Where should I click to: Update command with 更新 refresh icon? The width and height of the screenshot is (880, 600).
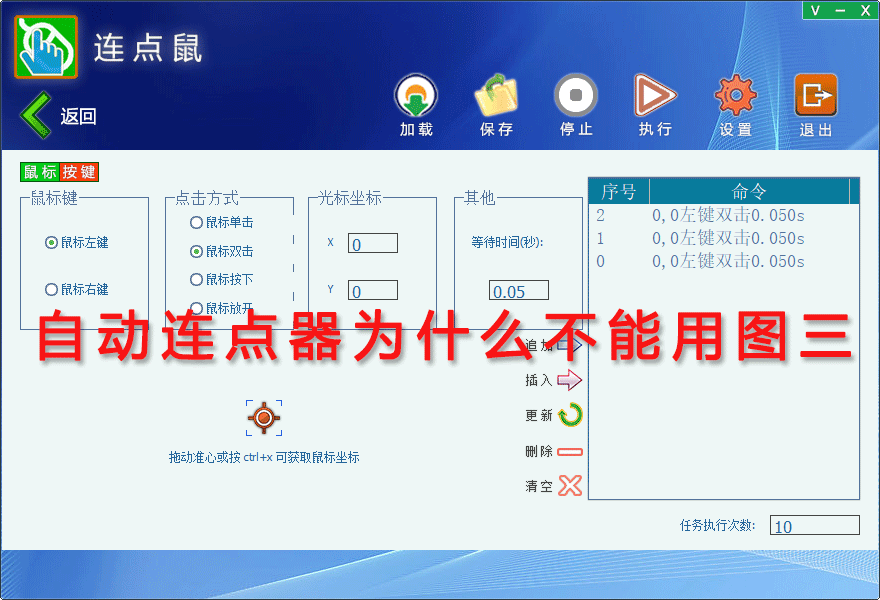570,415
